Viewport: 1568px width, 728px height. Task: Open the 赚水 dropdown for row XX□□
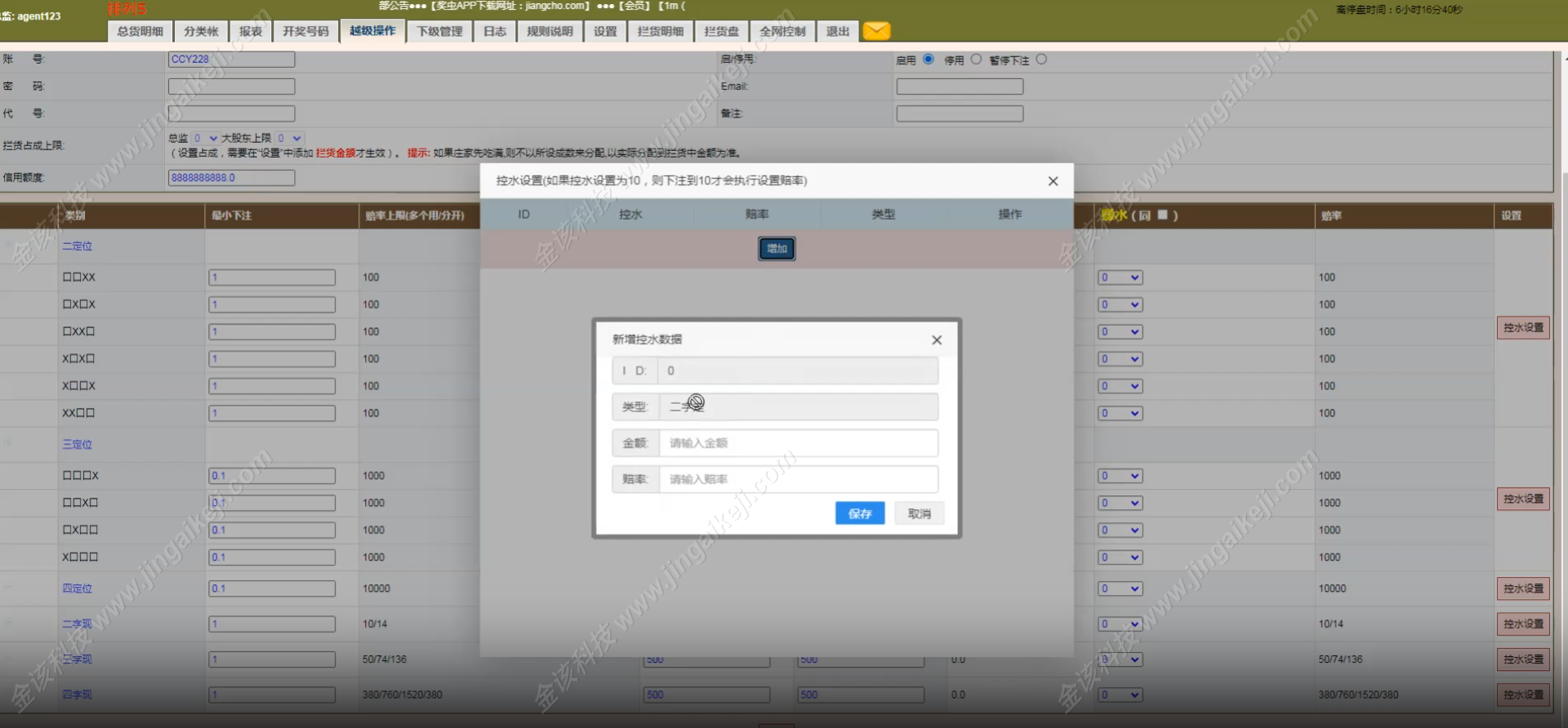pyautogui.click(x=1120, y=413)
